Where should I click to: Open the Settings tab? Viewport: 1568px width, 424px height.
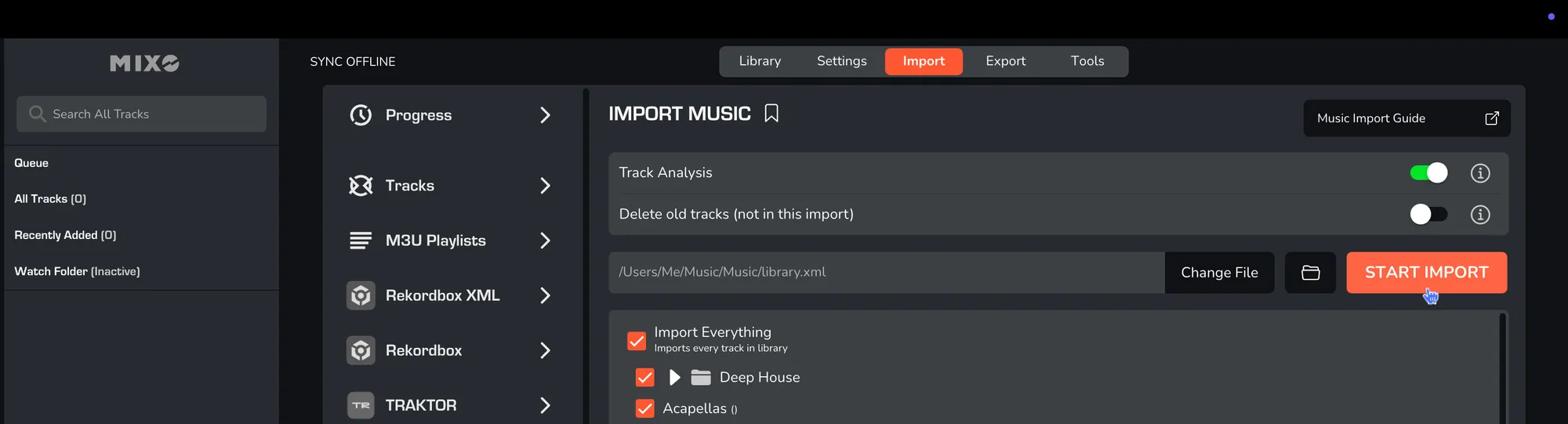coord(841,61)
